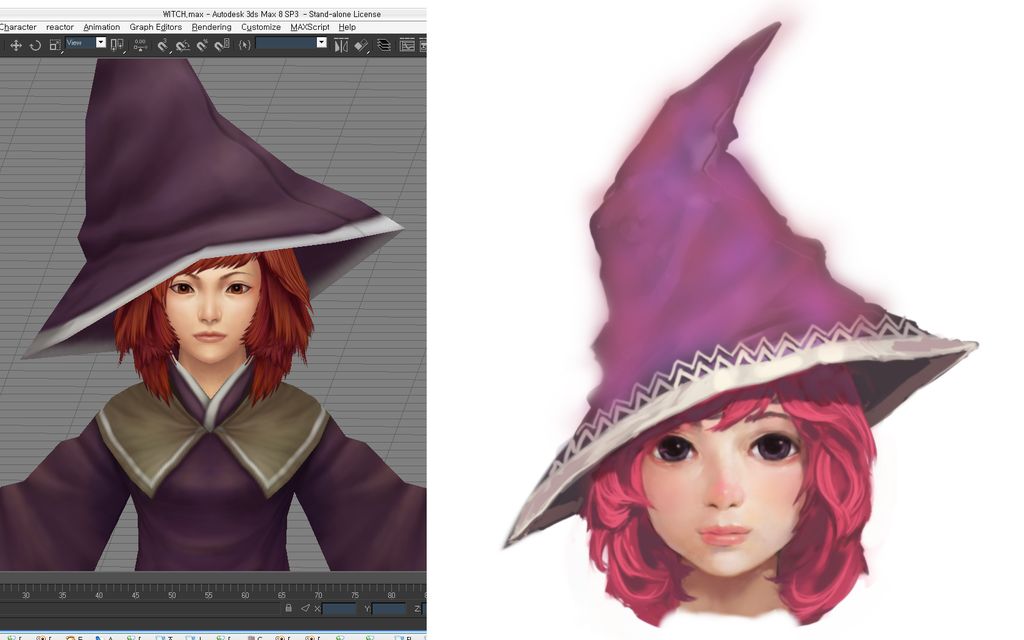Open the Named Selection Sets dropdown
The width and height of the screenshot is (1024, 640).
(x=291, y=43)
